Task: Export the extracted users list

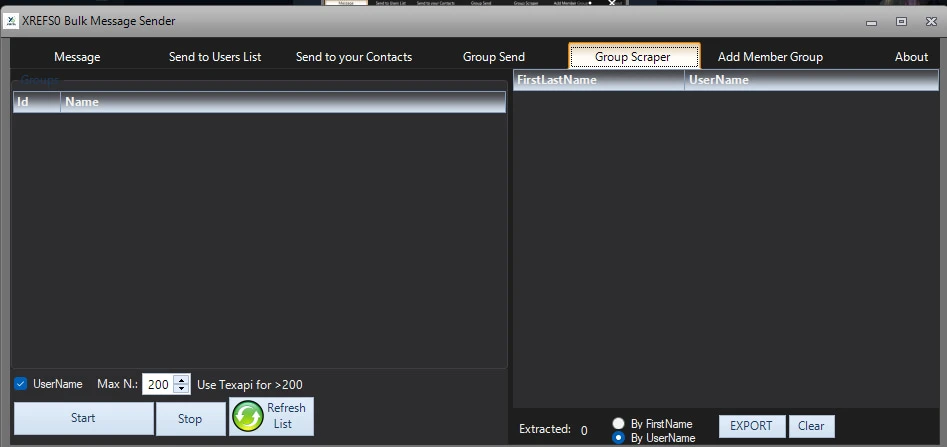Action: coord(751,426)
